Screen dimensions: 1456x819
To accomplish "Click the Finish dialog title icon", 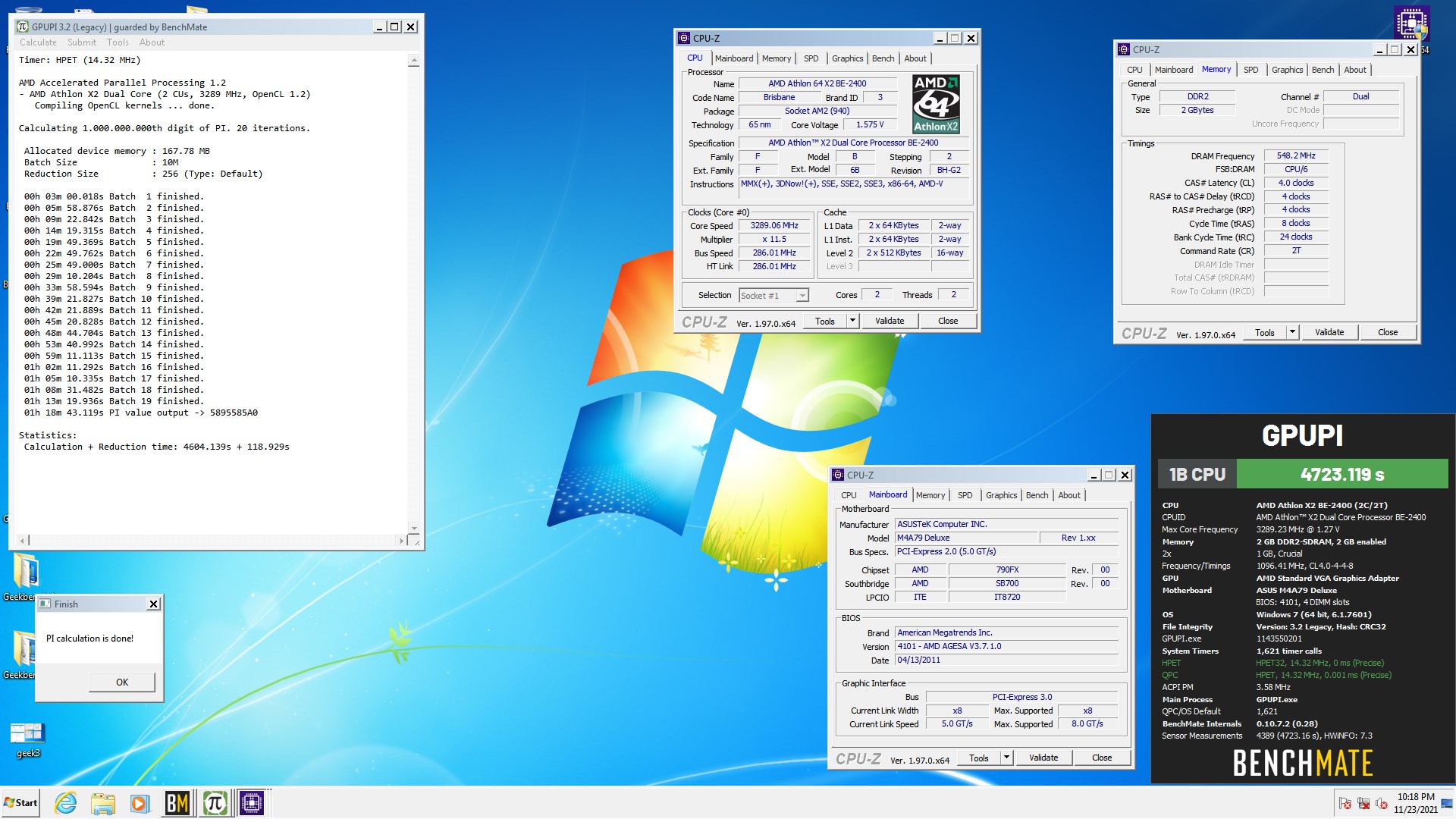I will pyautogui.click(x=45, y=604).
